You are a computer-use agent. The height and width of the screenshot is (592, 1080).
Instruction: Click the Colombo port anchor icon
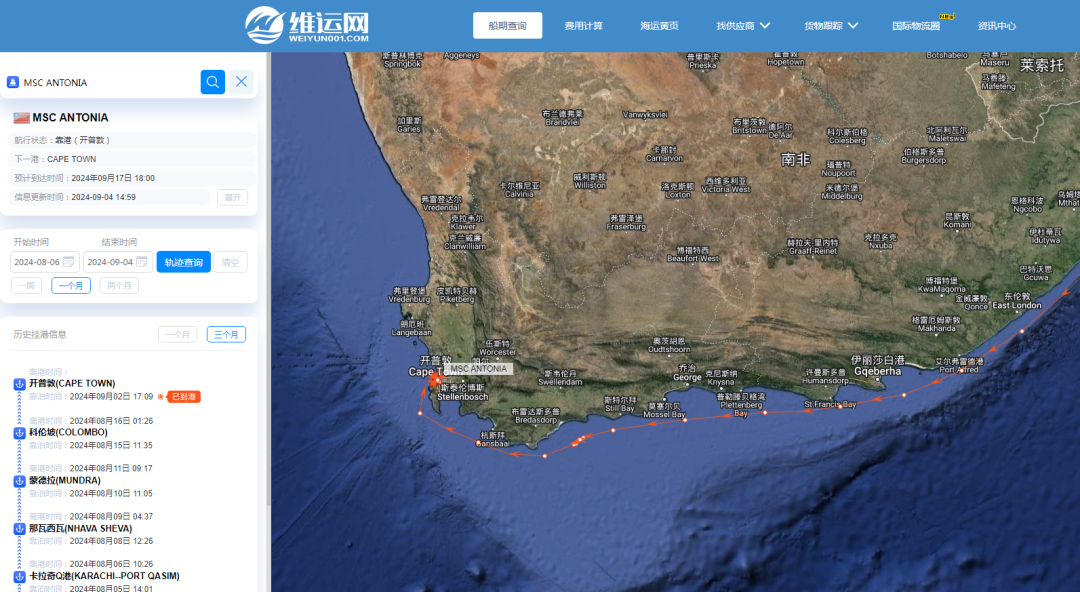click(19, 433)
